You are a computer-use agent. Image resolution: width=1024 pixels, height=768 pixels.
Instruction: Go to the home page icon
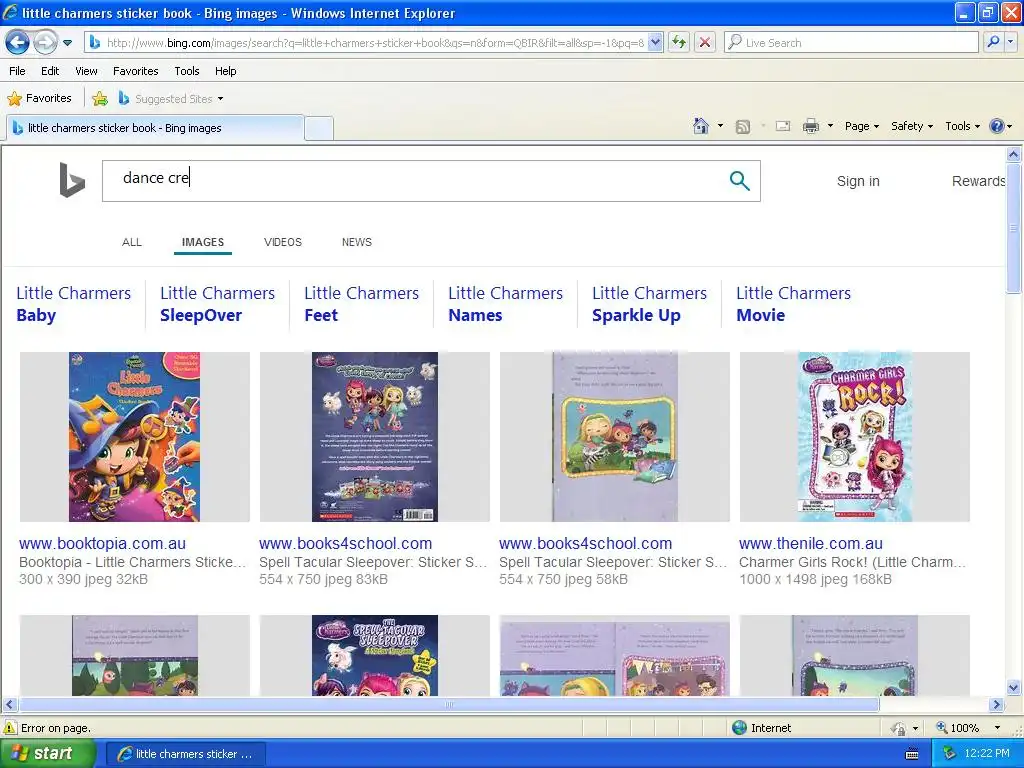click(x=701, y=126)
